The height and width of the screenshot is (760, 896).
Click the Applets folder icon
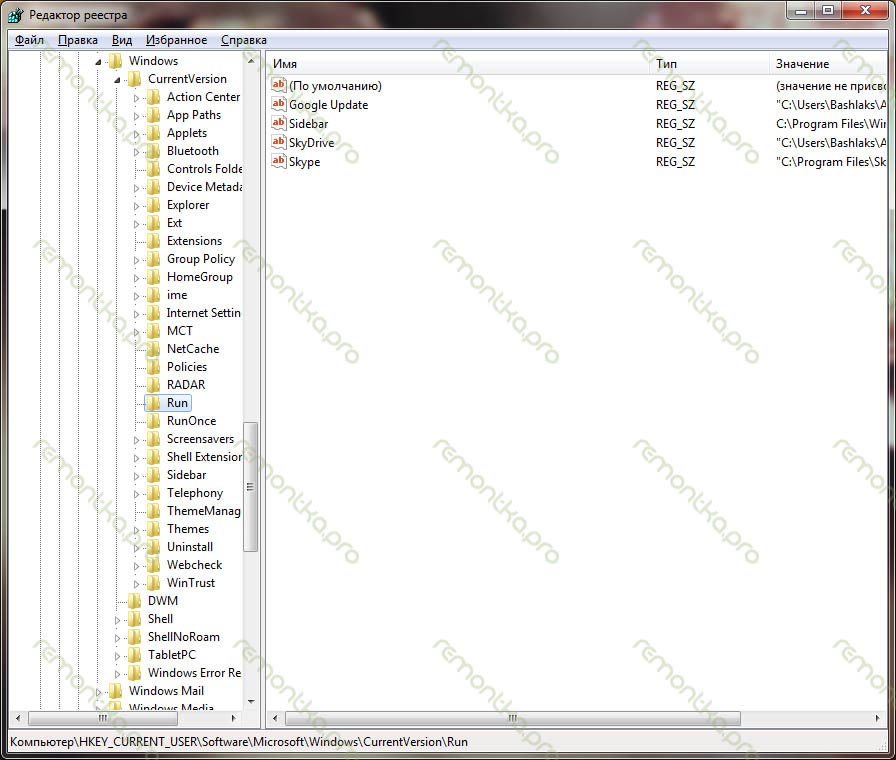154,133
